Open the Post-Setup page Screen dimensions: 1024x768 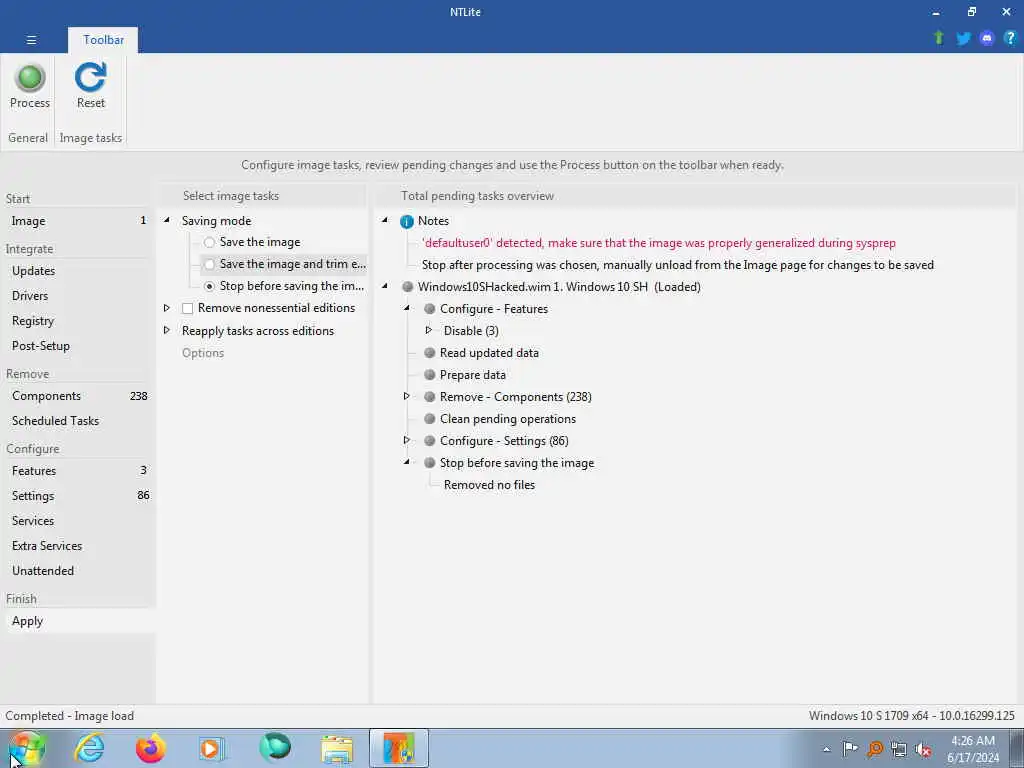pos(78,345)
